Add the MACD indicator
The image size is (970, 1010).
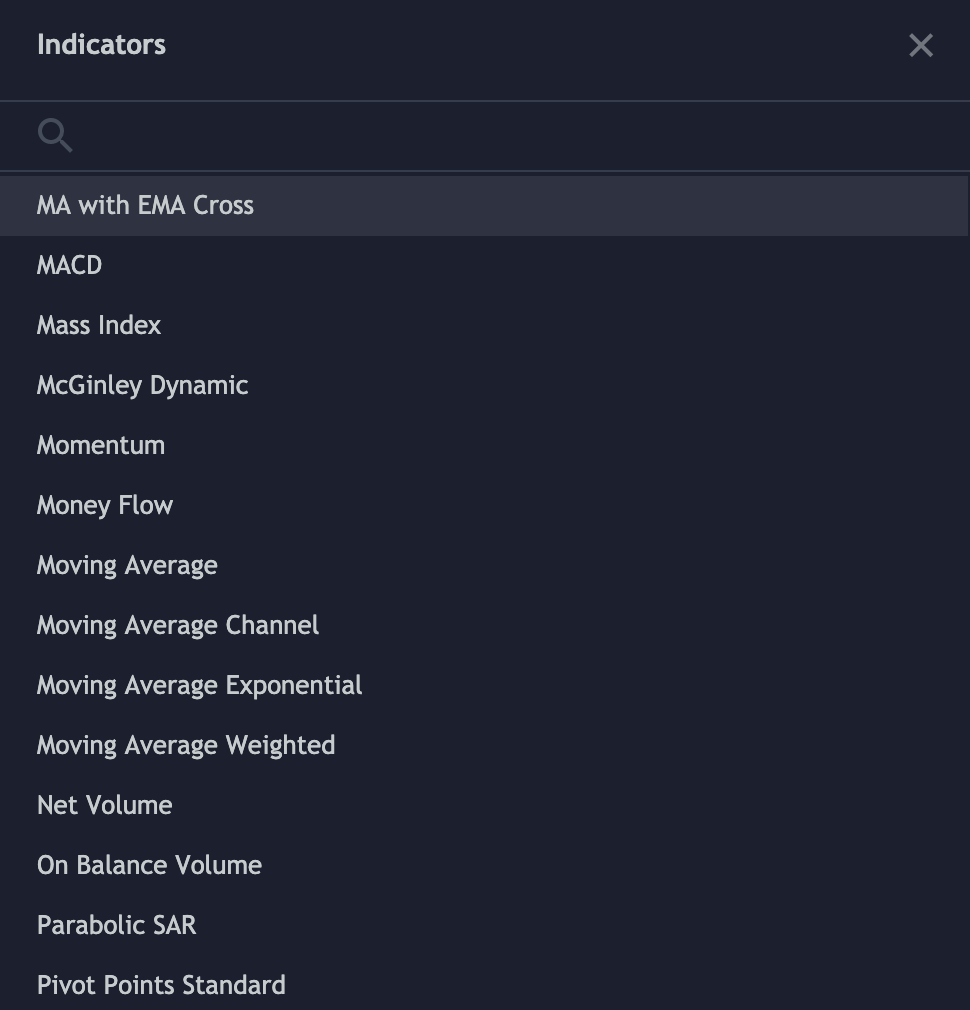[x=485, y=265]
